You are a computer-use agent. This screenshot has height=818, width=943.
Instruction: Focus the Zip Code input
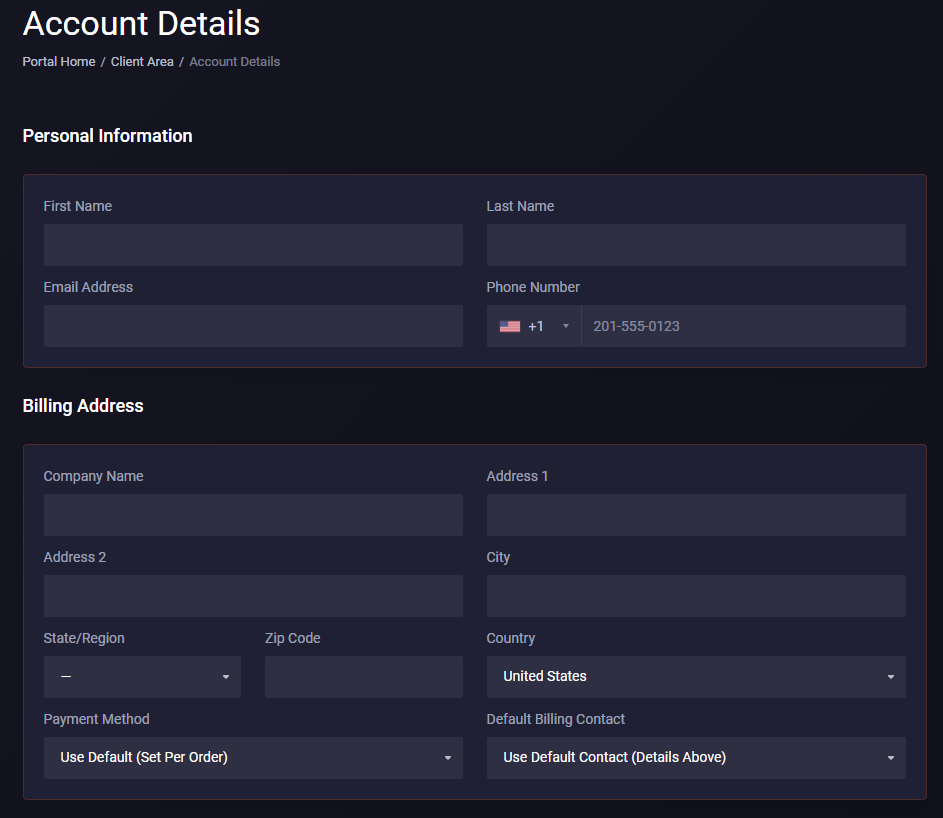pos(363,677)
